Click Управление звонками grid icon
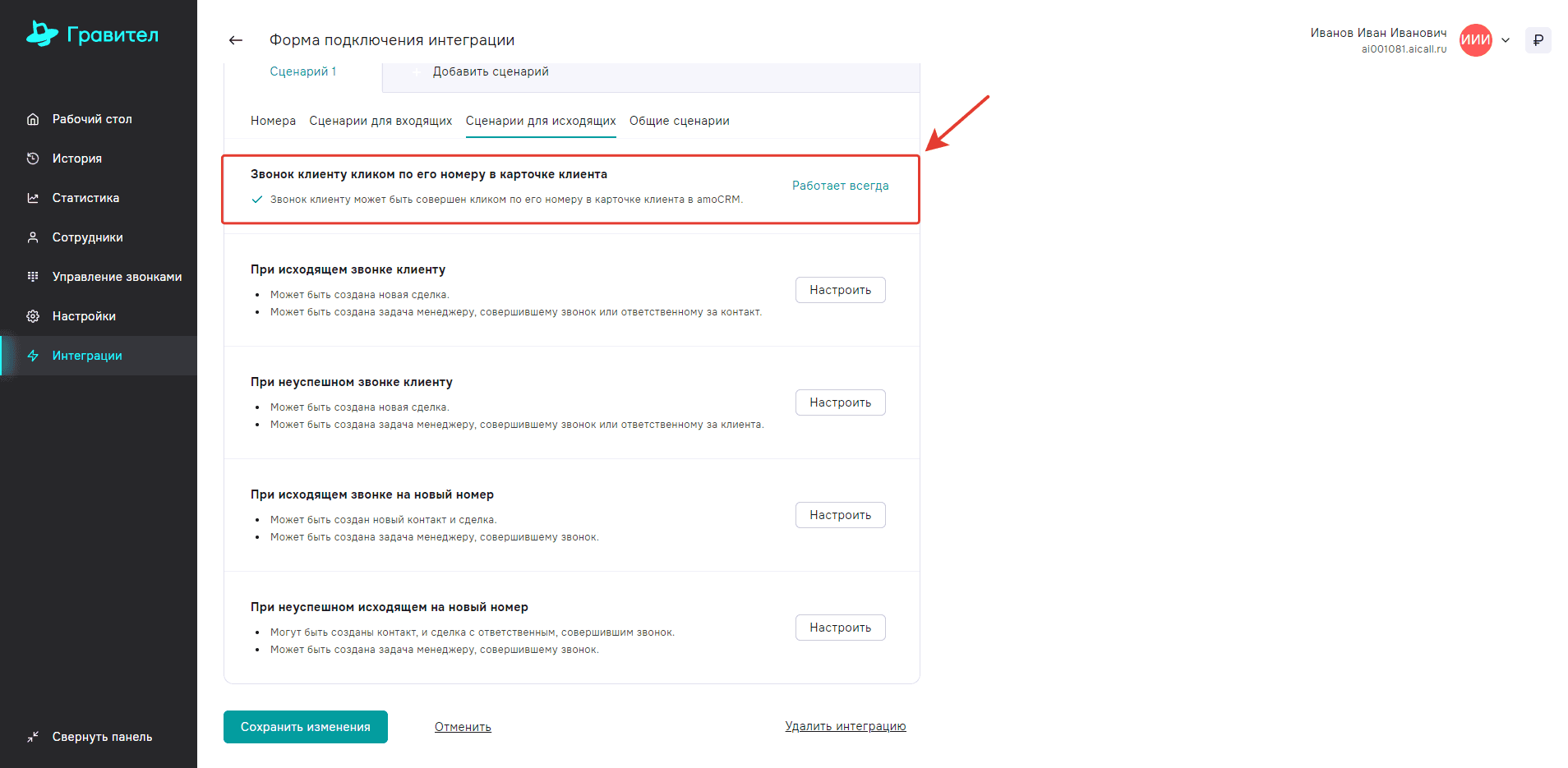 pos(33,277)
